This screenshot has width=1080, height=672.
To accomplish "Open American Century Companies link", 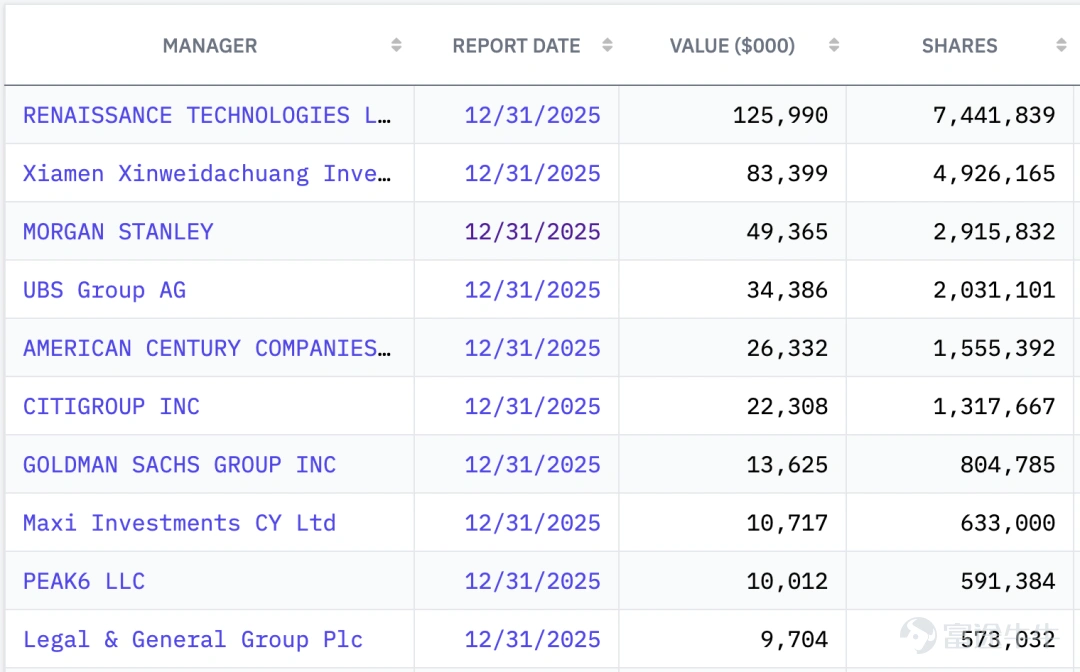I will pyautogui.click(x=207, y=348).
